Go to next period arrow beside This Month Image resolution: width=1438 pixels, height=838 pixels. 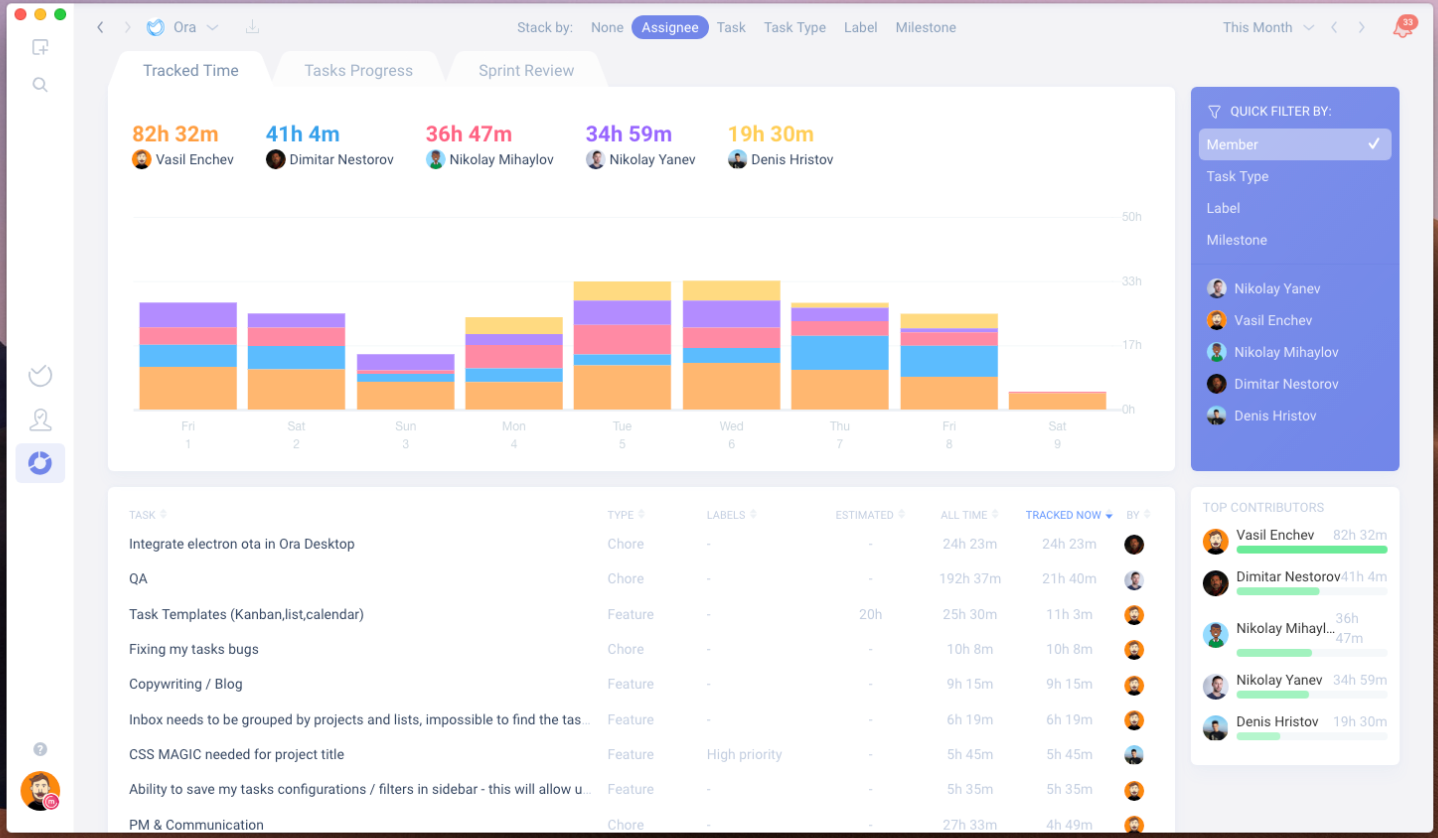coord(1361,27)
